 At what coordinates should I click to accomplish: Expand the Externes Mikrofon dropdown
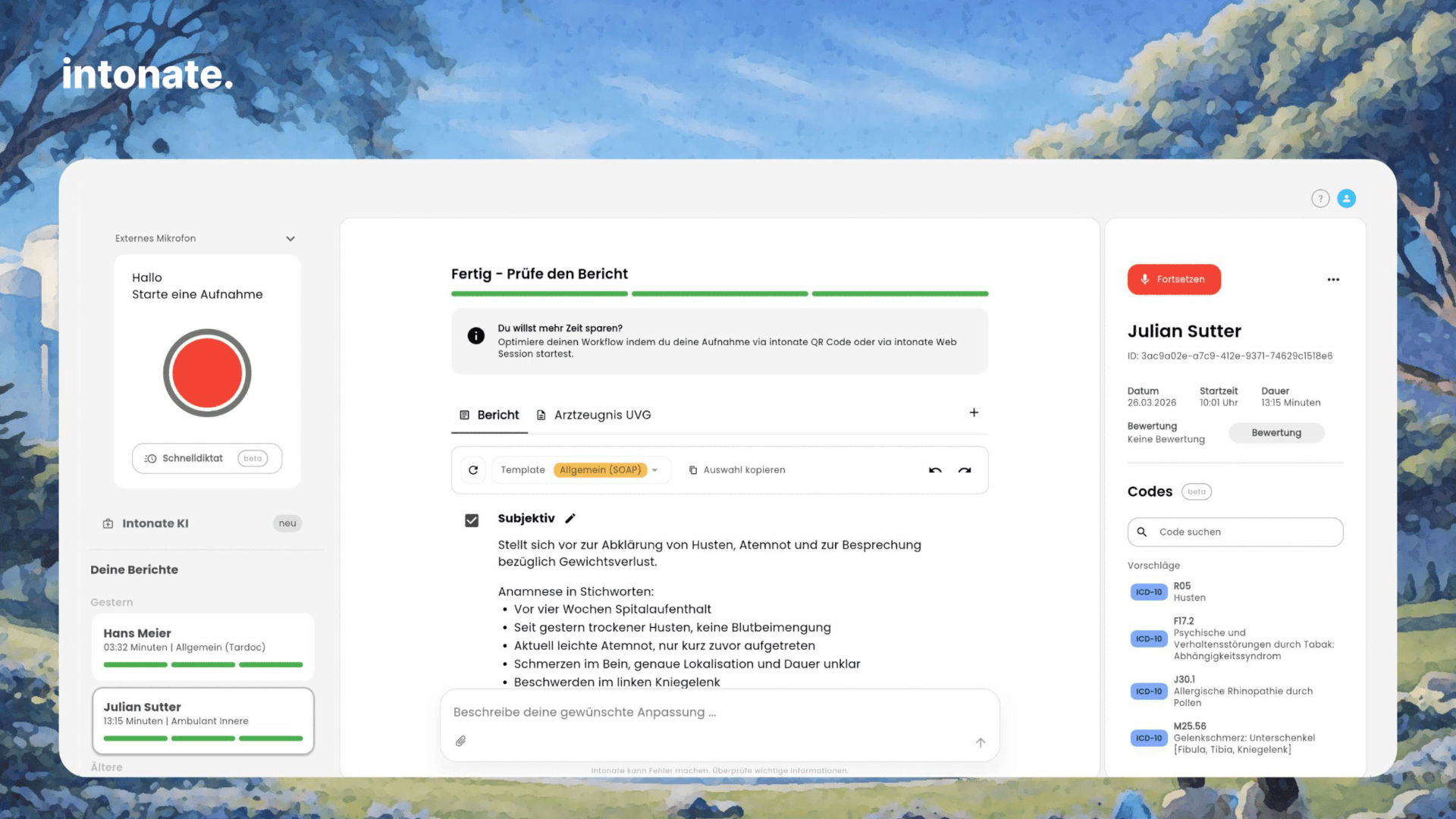tap(205, 238)
